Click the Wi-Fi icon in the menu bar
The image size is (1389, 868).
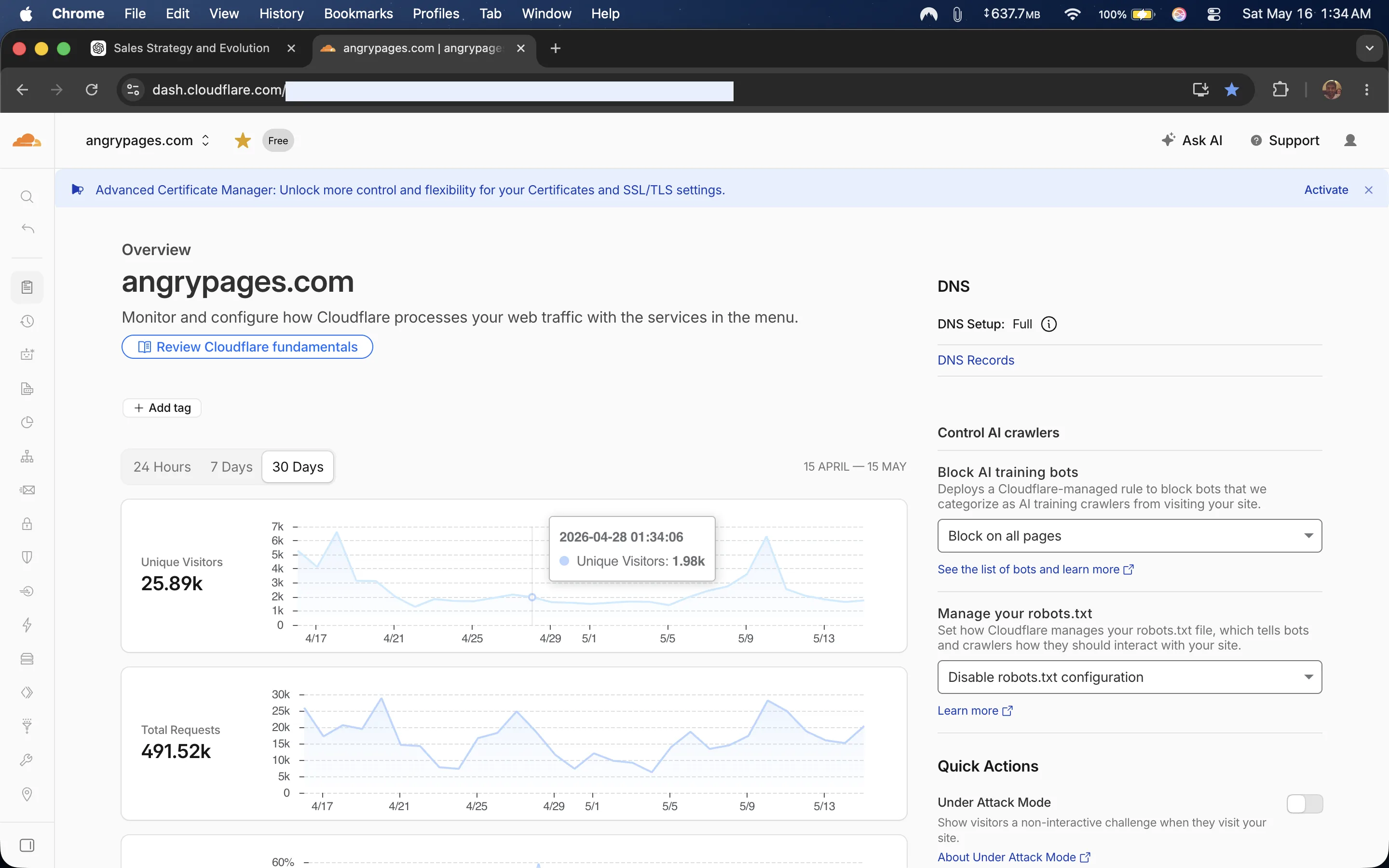click(1072, 14)
